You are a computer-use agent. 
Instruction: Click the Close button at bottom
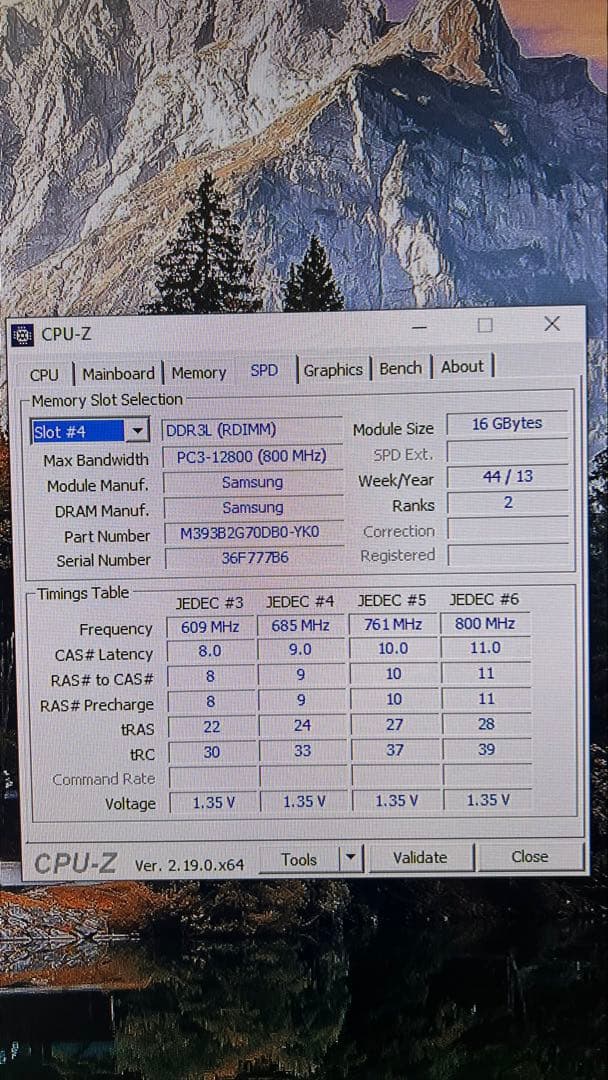tap(530, 856)
